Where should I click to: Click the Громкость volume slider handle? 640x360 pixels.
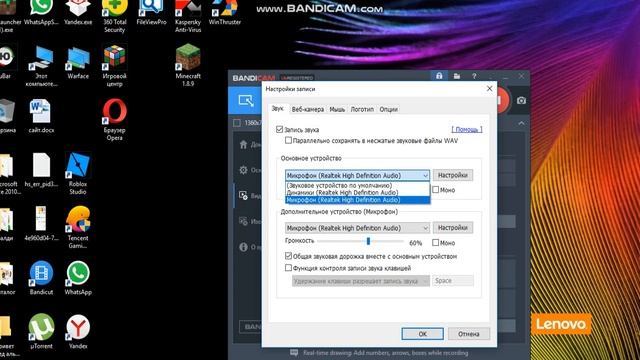click(368, 241)
